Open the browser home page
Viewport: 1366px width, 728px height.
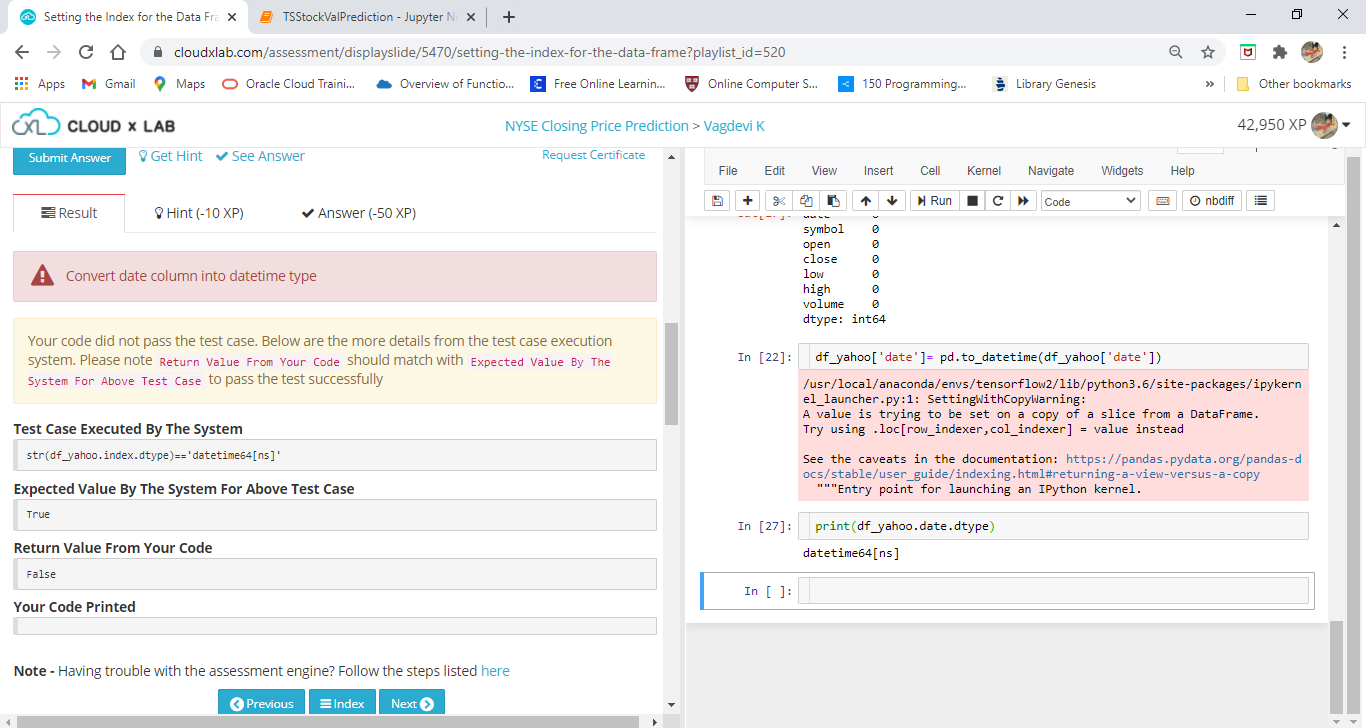coord(118,52)
